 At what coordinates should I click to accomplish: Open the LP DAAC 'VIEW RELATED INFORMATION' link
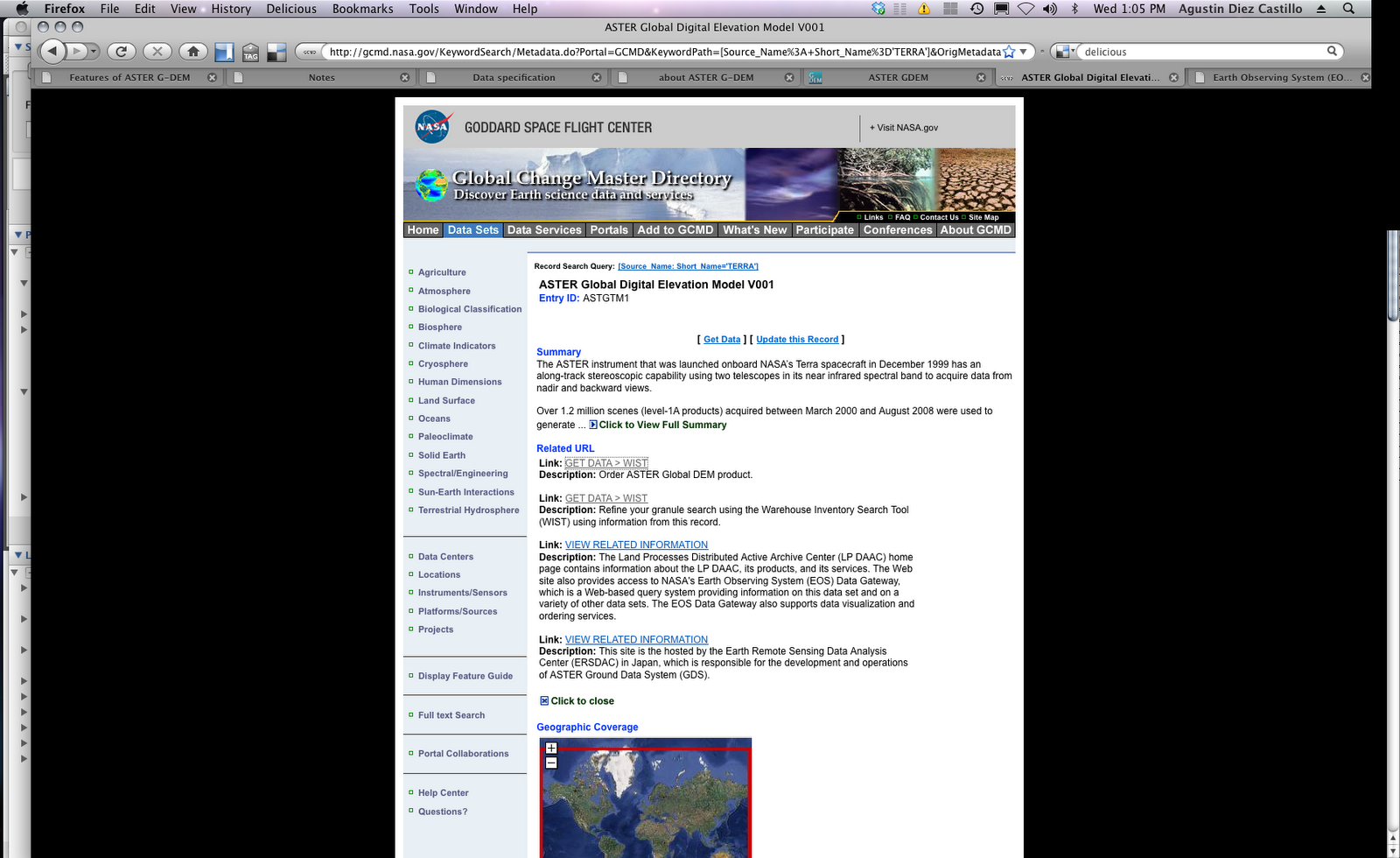[636, 545]
